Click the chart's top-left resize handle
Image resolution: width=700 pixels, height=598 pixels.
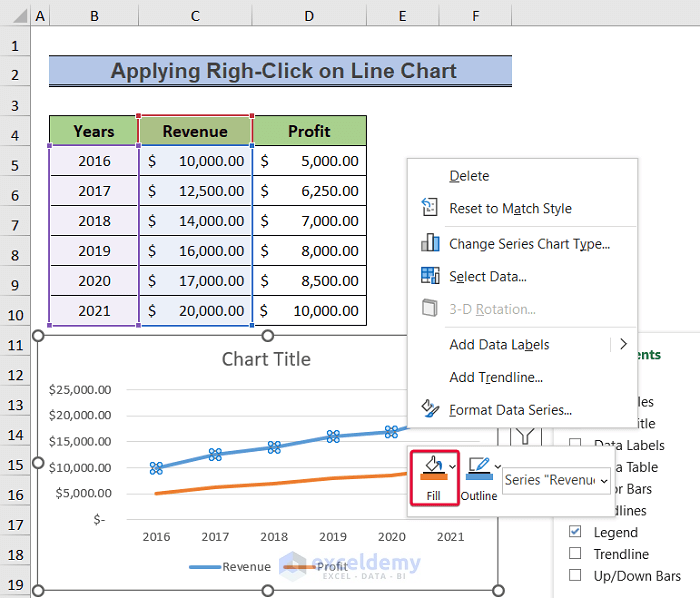tap(38, 336)
